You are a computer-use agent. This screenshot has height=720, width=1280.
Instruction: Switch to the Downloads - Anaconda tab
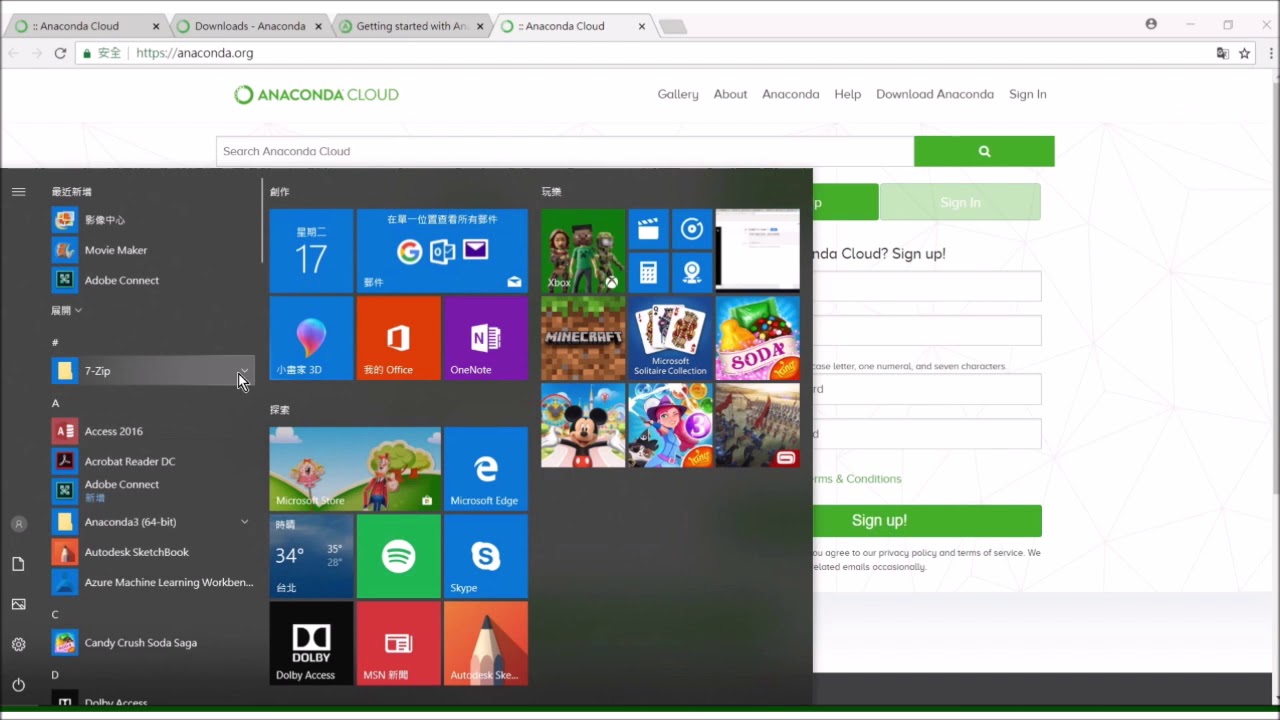[x=250, y=26]
